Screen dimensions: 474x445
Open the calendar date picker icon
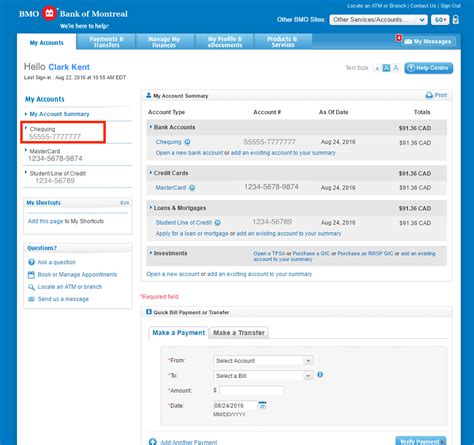pyautogui.click(x=262, y=405)
